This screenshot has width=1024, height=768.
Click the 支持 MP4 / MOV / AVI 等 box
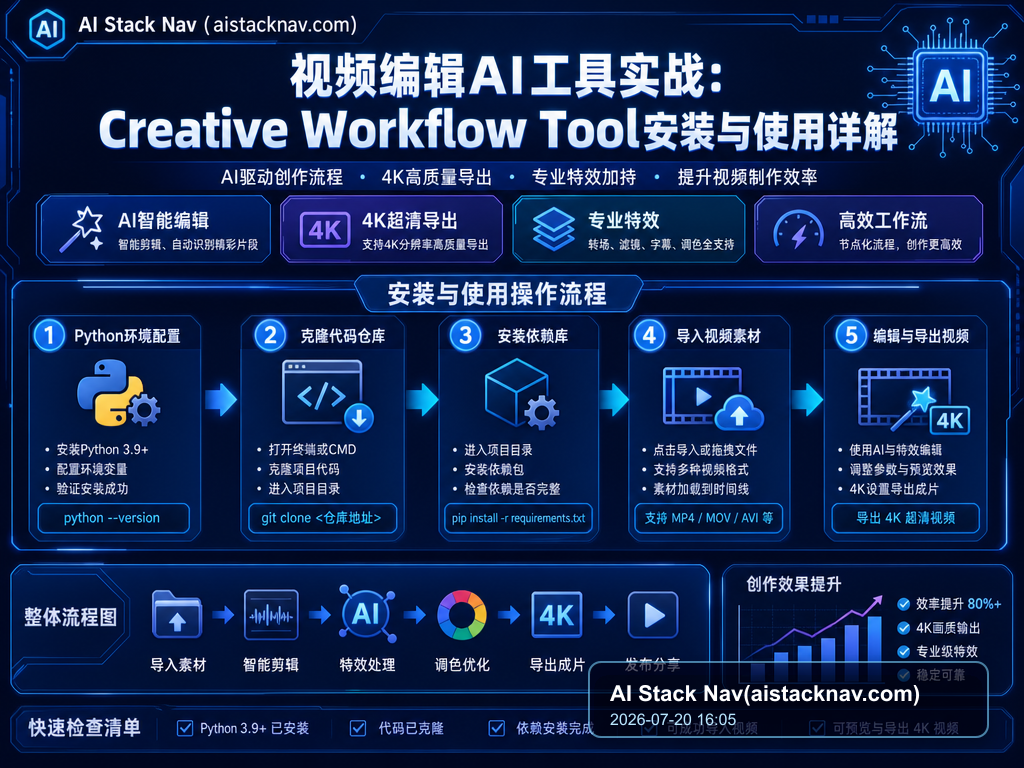coord(709,518)
